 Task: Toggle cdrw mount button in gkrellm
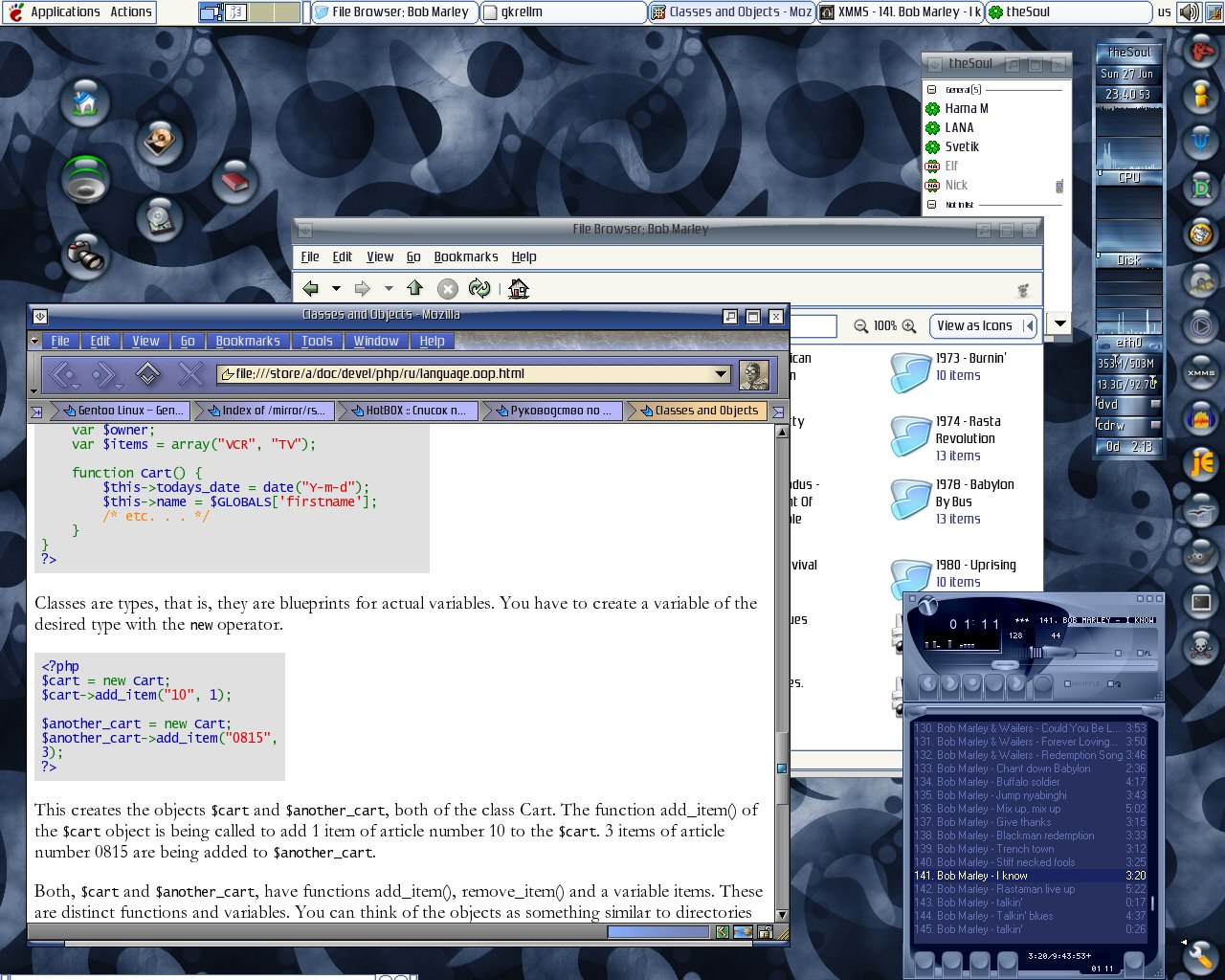(x=1155, y=425)
